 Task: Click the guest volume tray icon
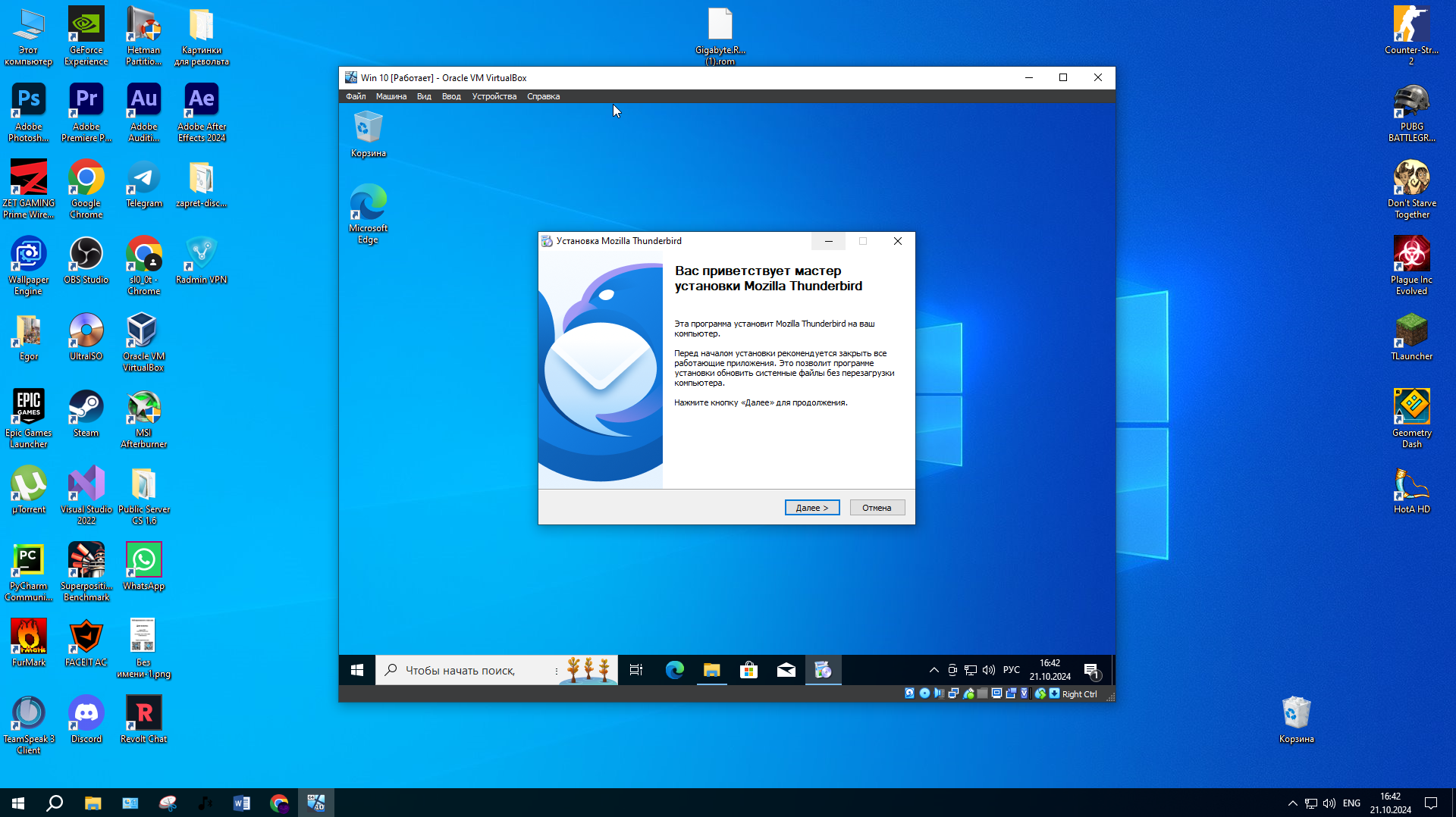tap(989, 670)
